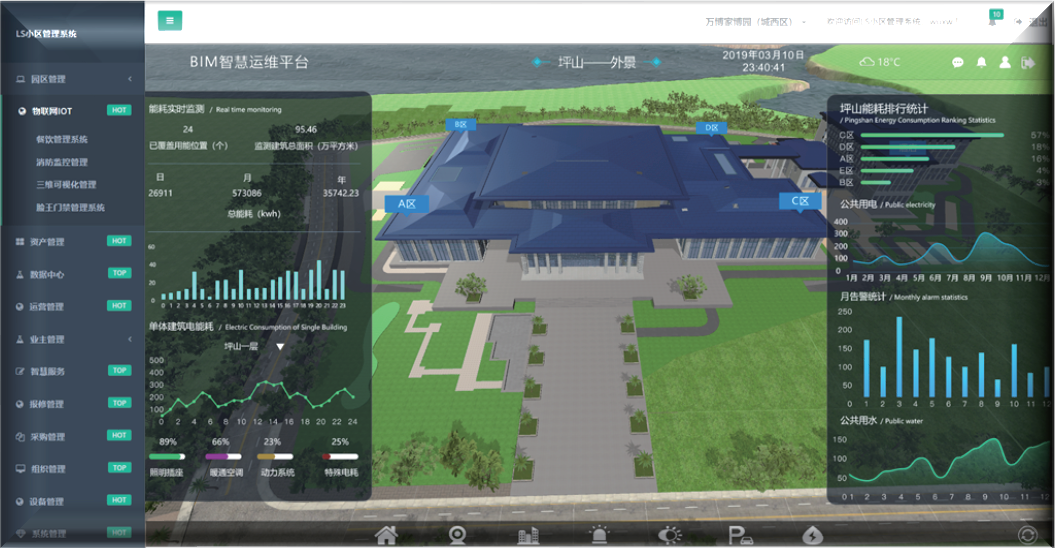Open the camera monitoring icon in bottom bar
The height and width of the screenshot is (548, 1055).
pyautogui.click(x=457, y=535)
